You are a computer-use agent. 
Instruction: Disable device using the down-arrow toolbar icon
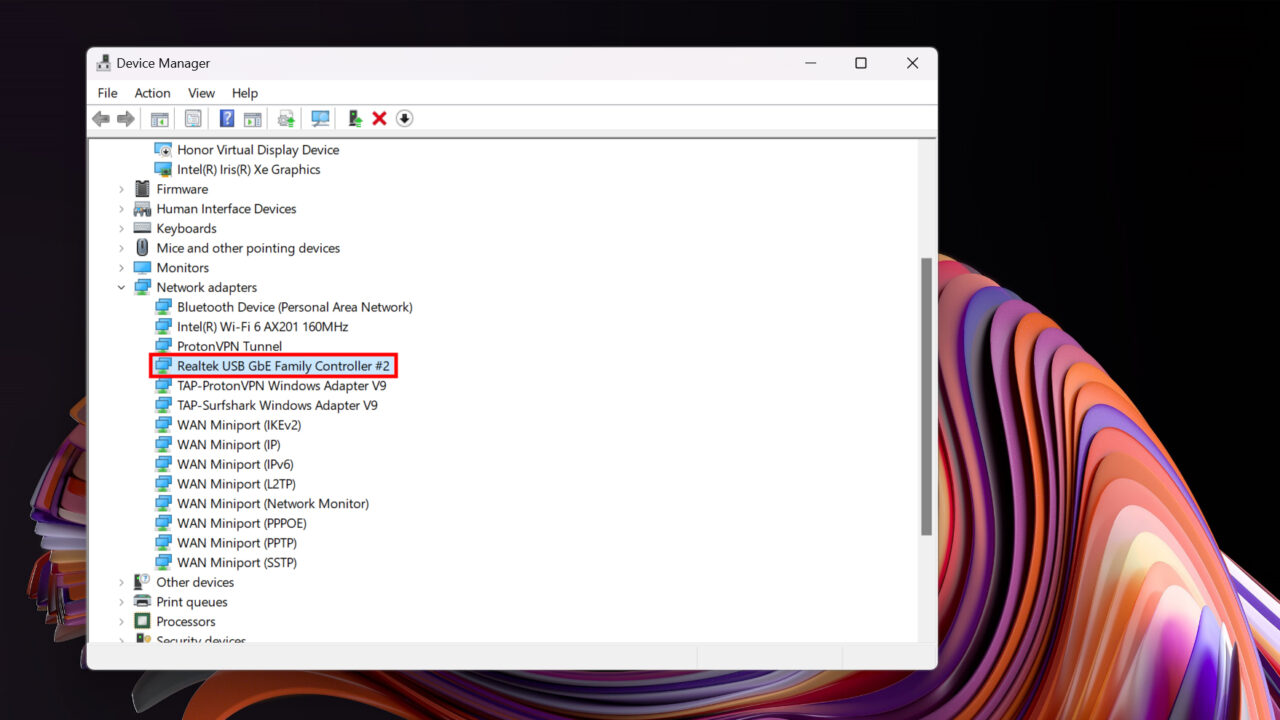pos(404,118)
